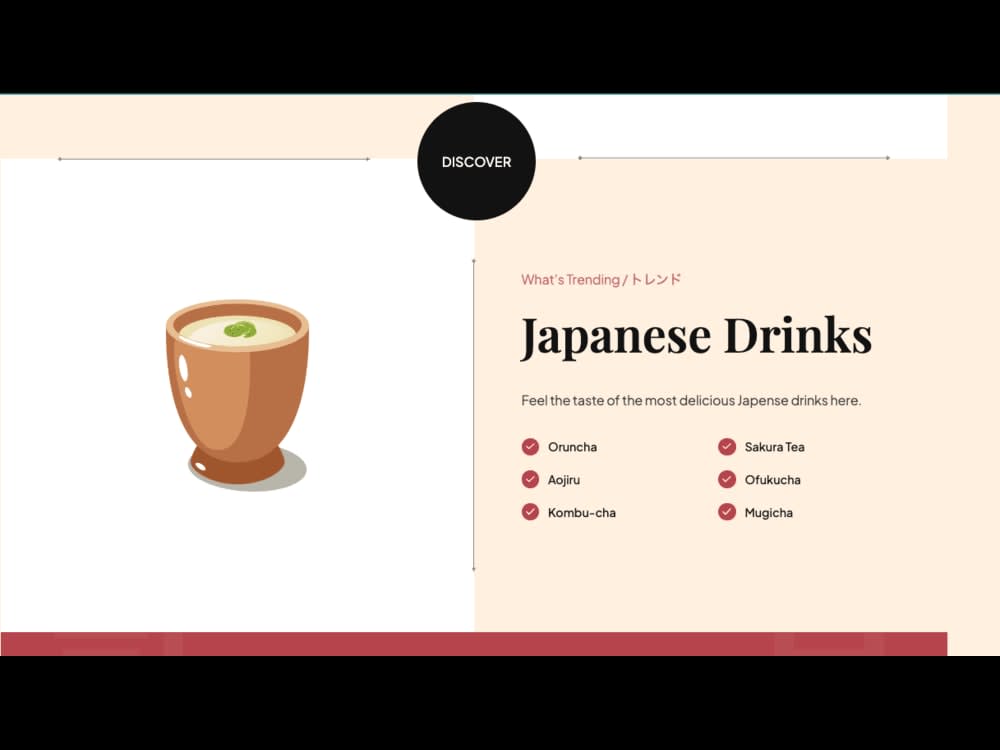Select the 'Mugicha' list text
The image size is (1000, 750).
768,513
